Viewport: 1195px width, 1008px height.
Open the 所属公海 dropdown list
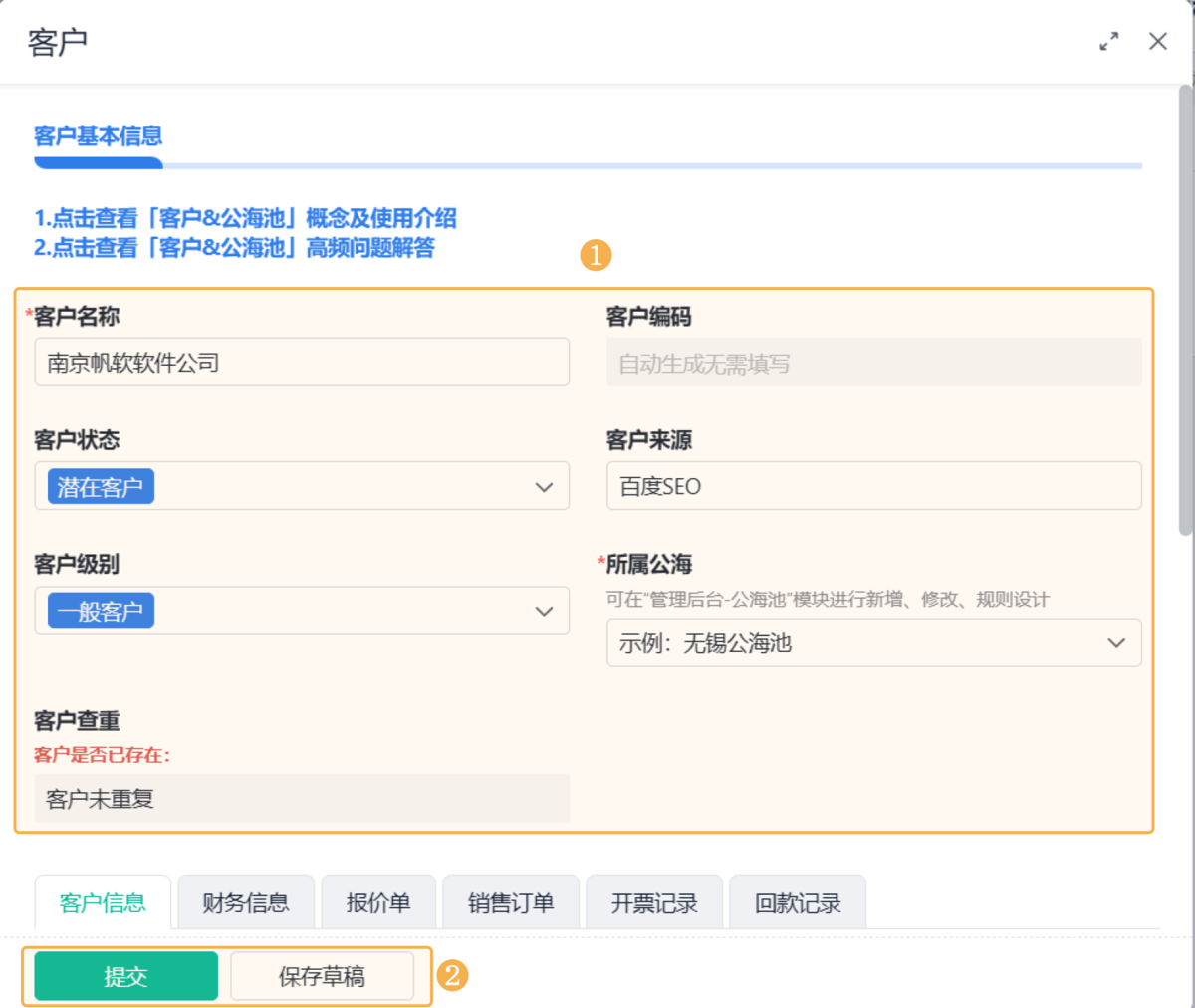(1116, 643)
